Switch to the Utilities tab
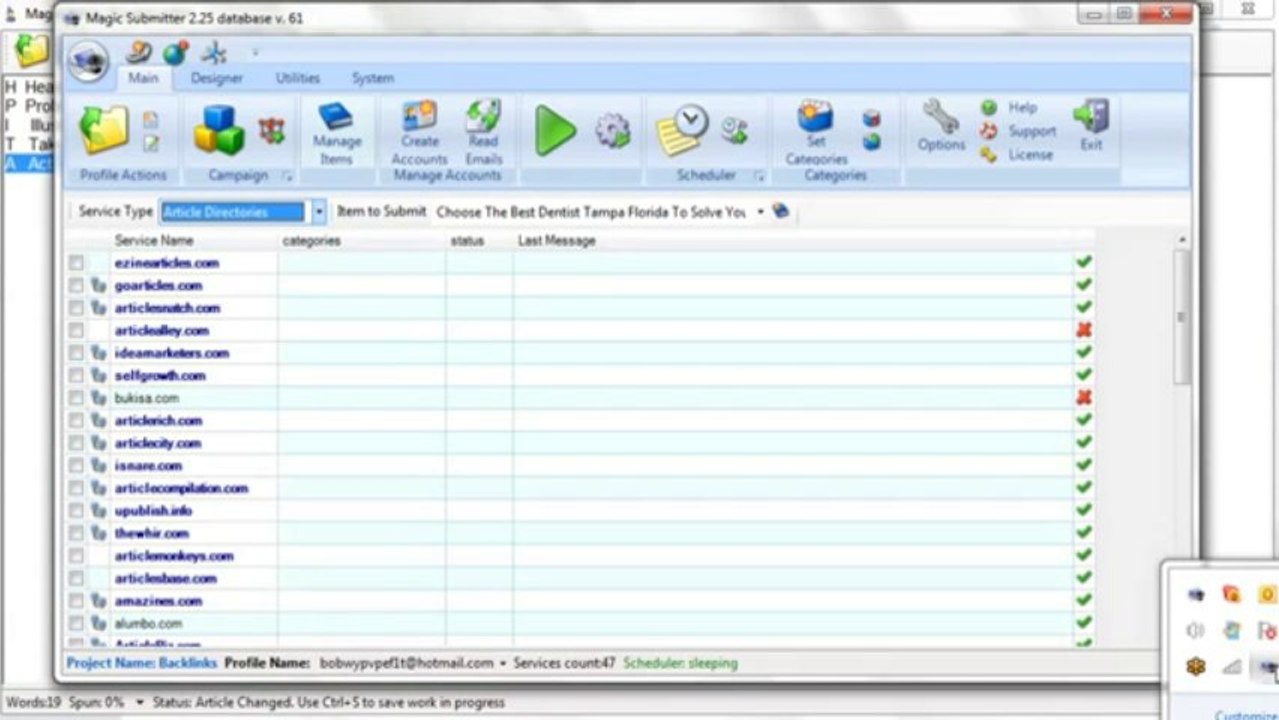 point(297,78)
